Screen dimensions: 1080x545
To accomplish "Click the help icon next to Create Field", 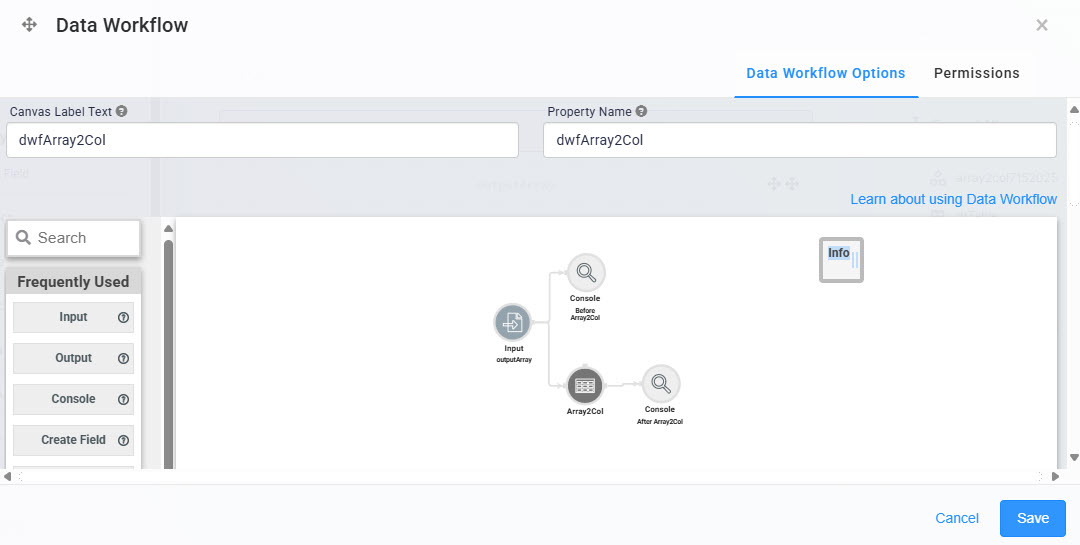I will [123, 440].
